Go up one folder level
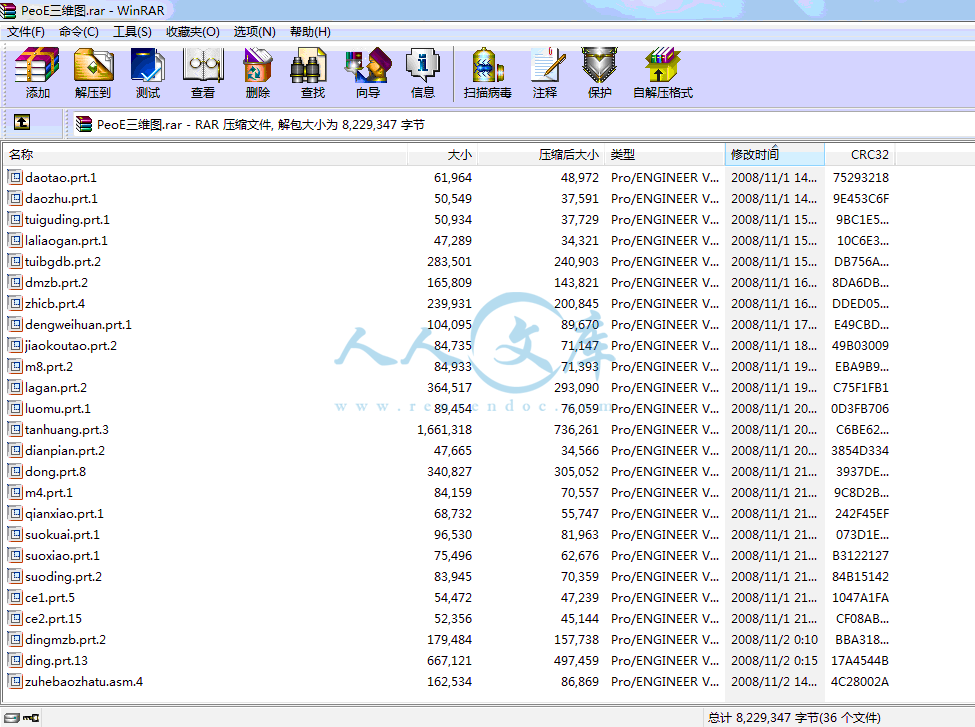975x727 pixels. click(x=22, y=123)
